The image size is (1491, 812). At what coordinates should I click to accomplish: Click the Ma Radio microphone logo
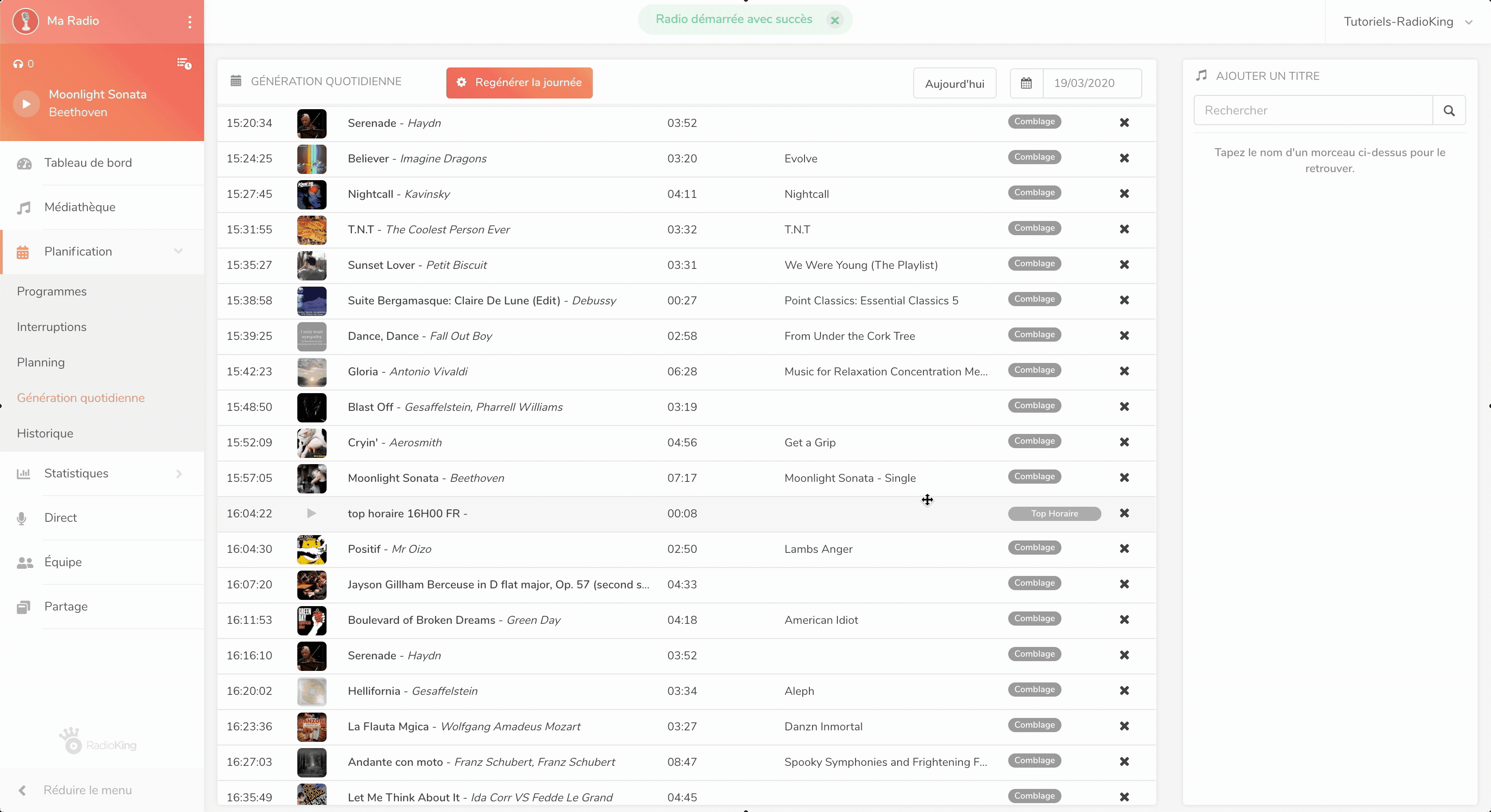25,21
